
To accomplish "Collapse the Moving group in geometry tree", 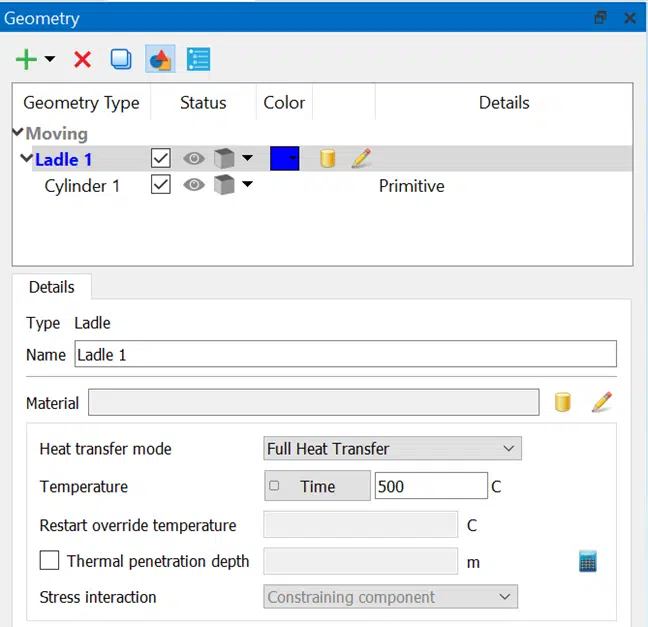I will (x=18, y=133).
